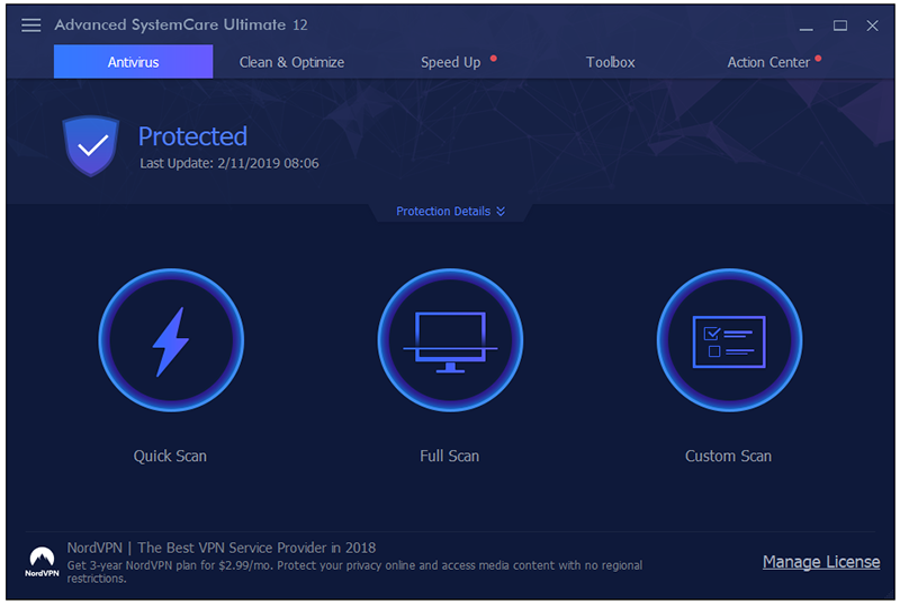Open the Clean & Optimize tab

tap(291, 62)
